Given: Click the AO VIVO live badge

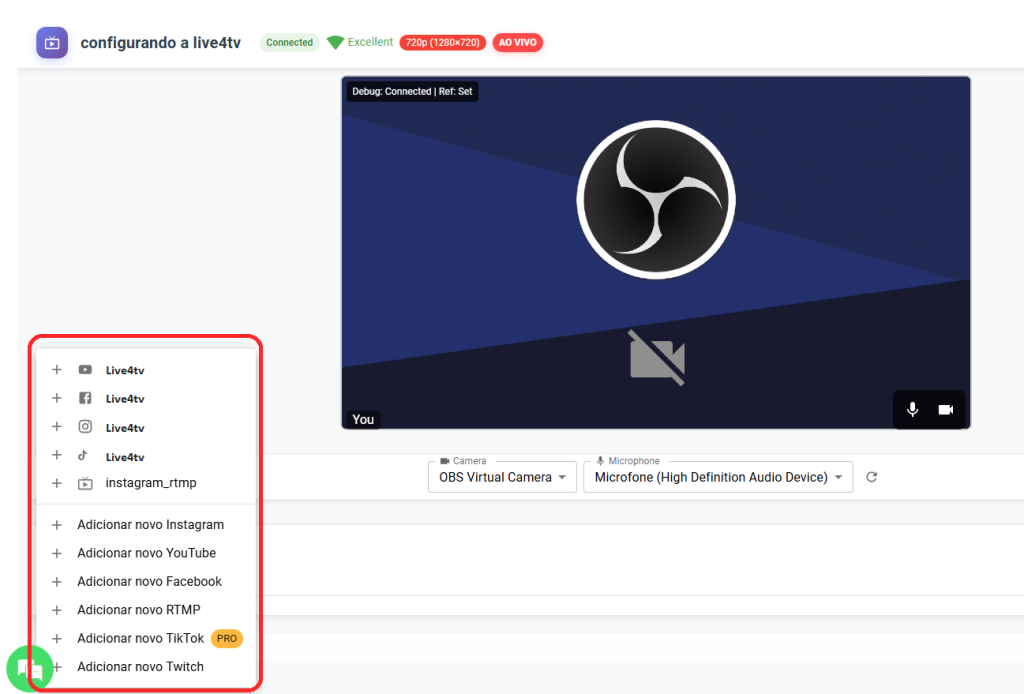Looking at the screenshot, I should tap(518, 42).
